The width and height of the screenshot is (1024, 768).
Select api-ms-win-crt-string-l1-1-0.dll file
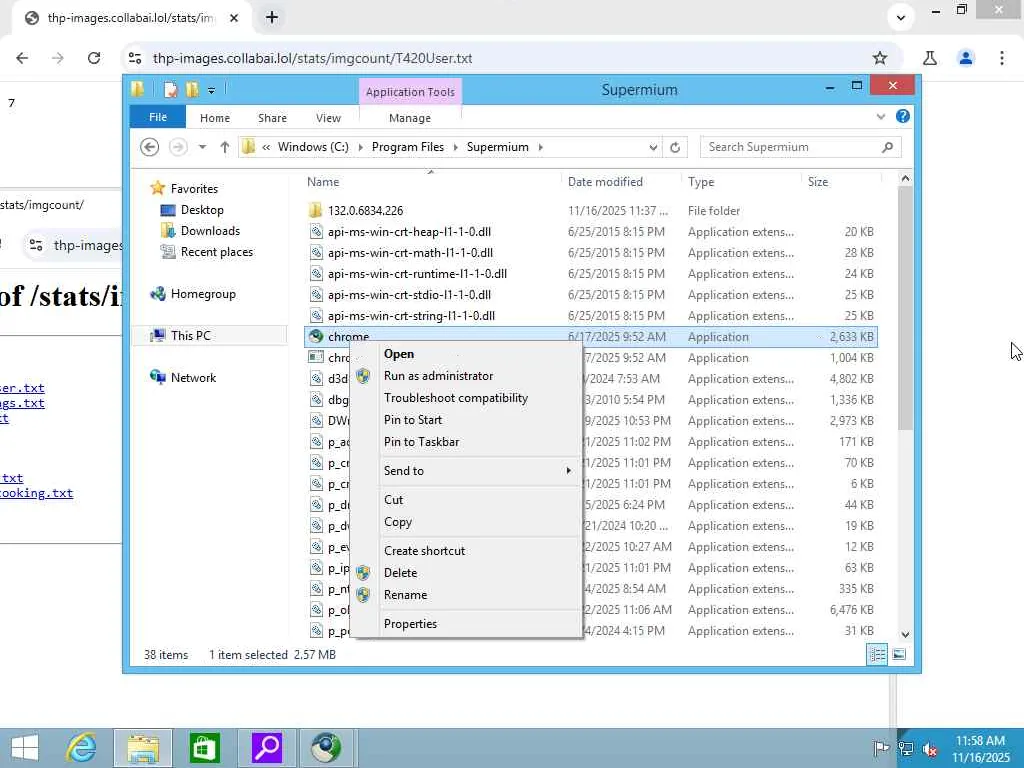[411, 315]
